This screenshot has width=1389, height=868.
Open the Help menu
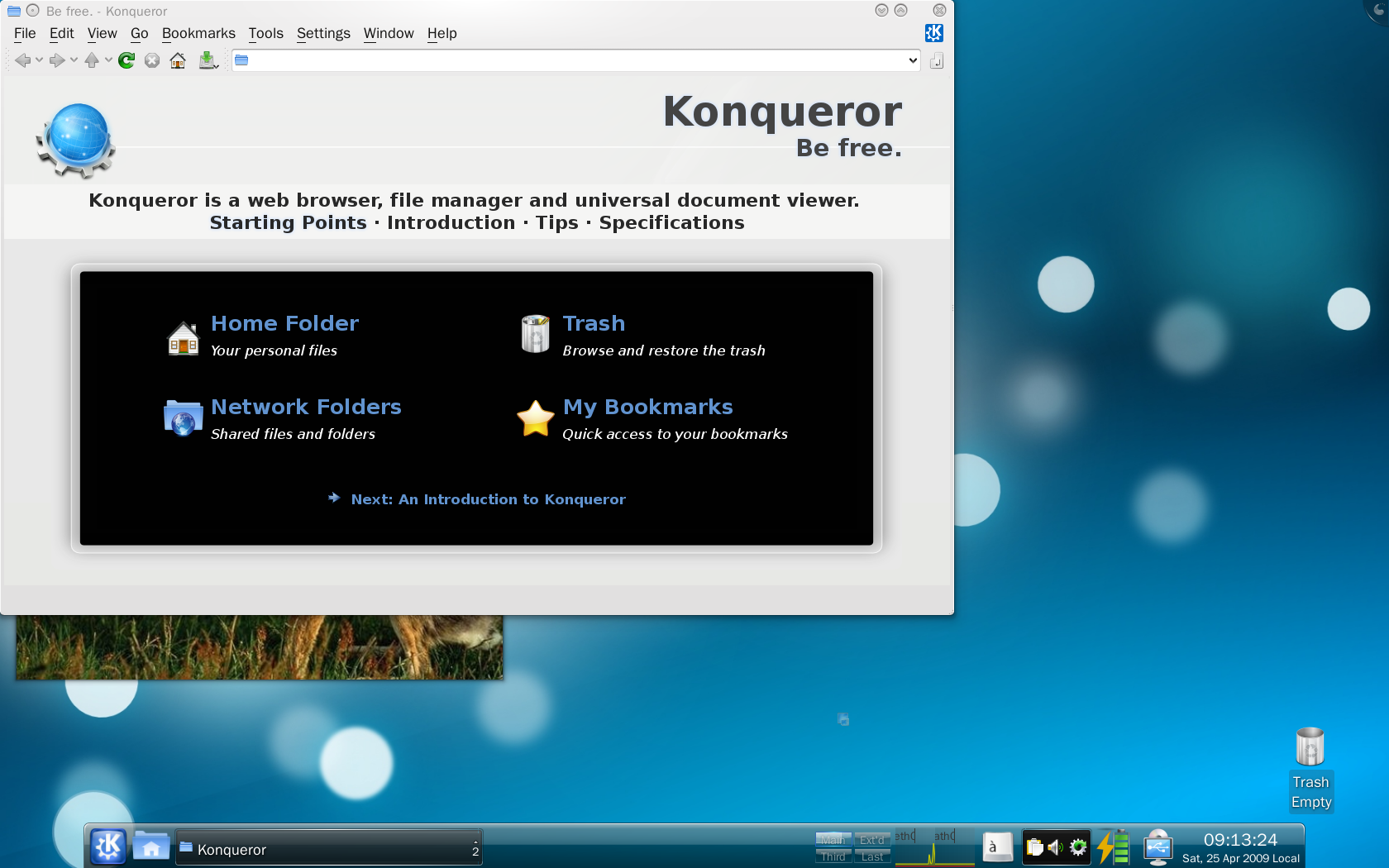(442, 33)
